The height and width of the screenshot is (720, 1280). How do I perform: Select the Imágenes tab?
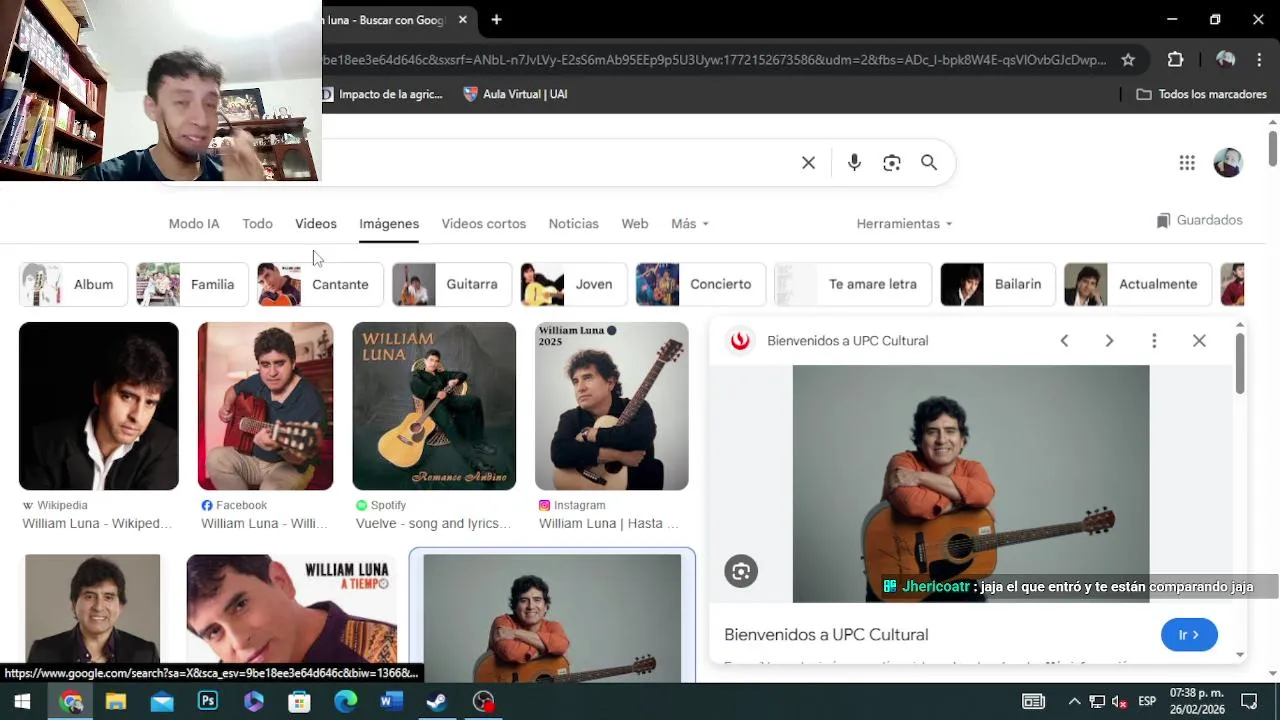point(389,224)
